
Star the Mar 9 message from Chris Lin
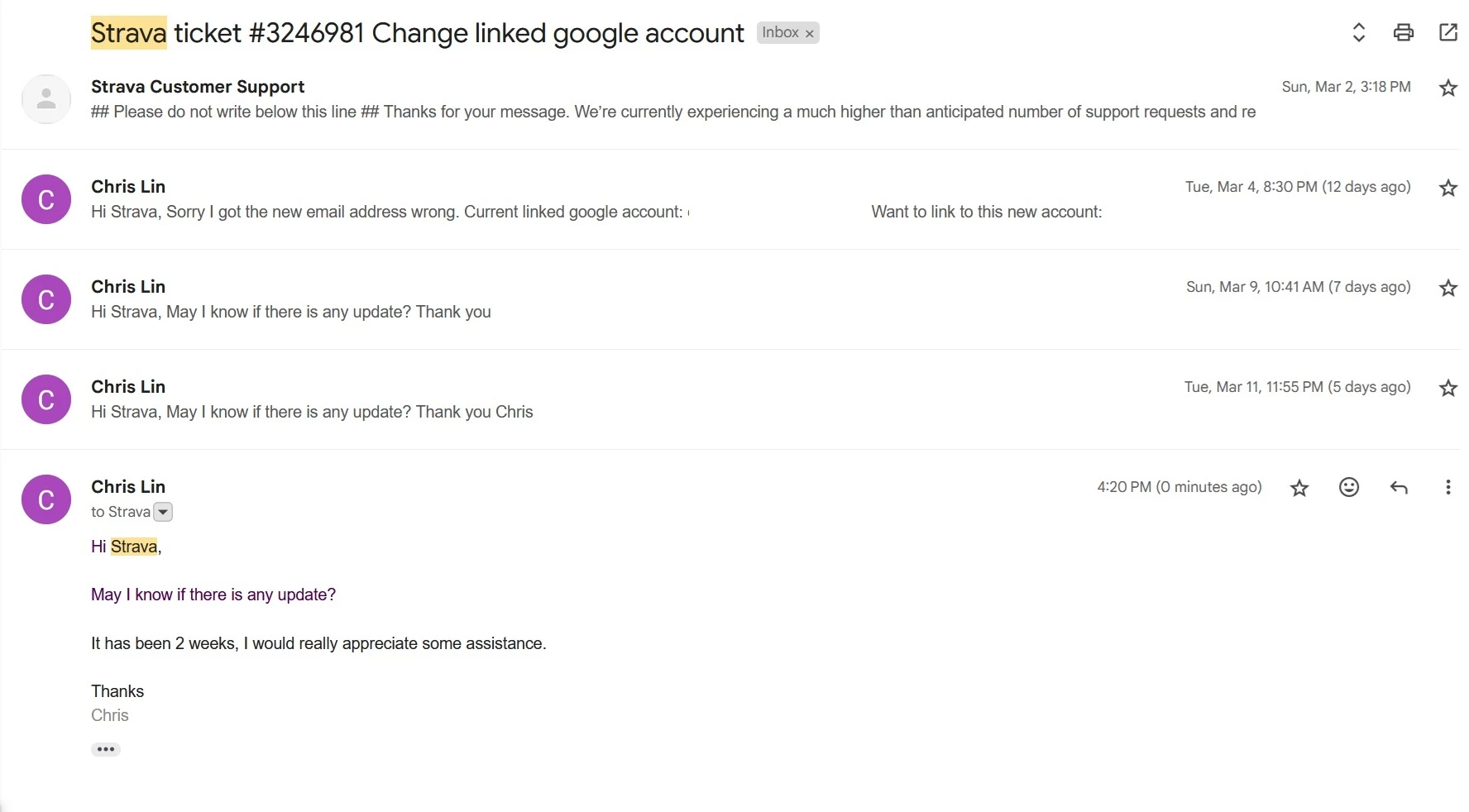coord(1448,288)
